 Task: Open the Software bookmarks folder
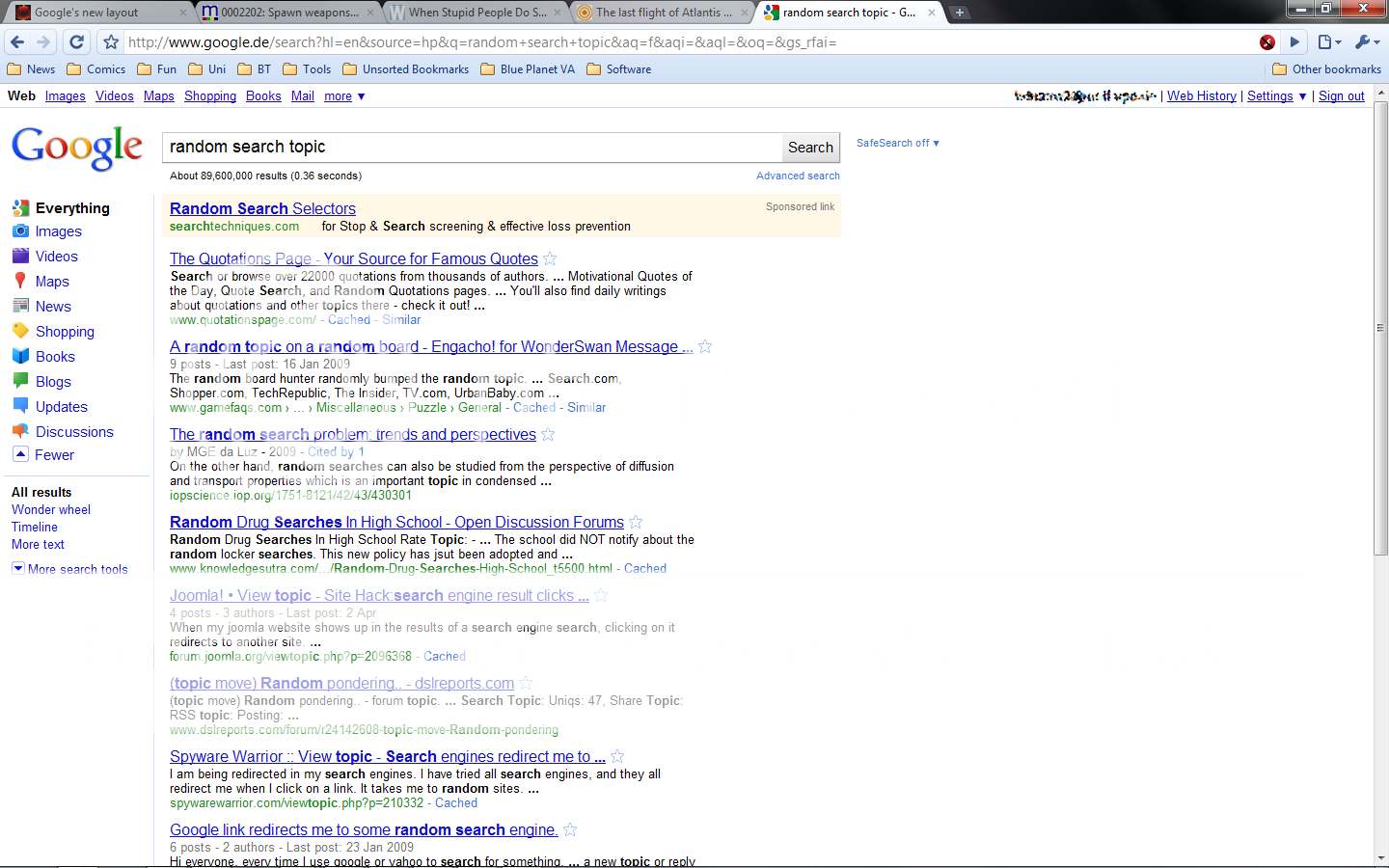pyautogui.click(x=619, y=69)
